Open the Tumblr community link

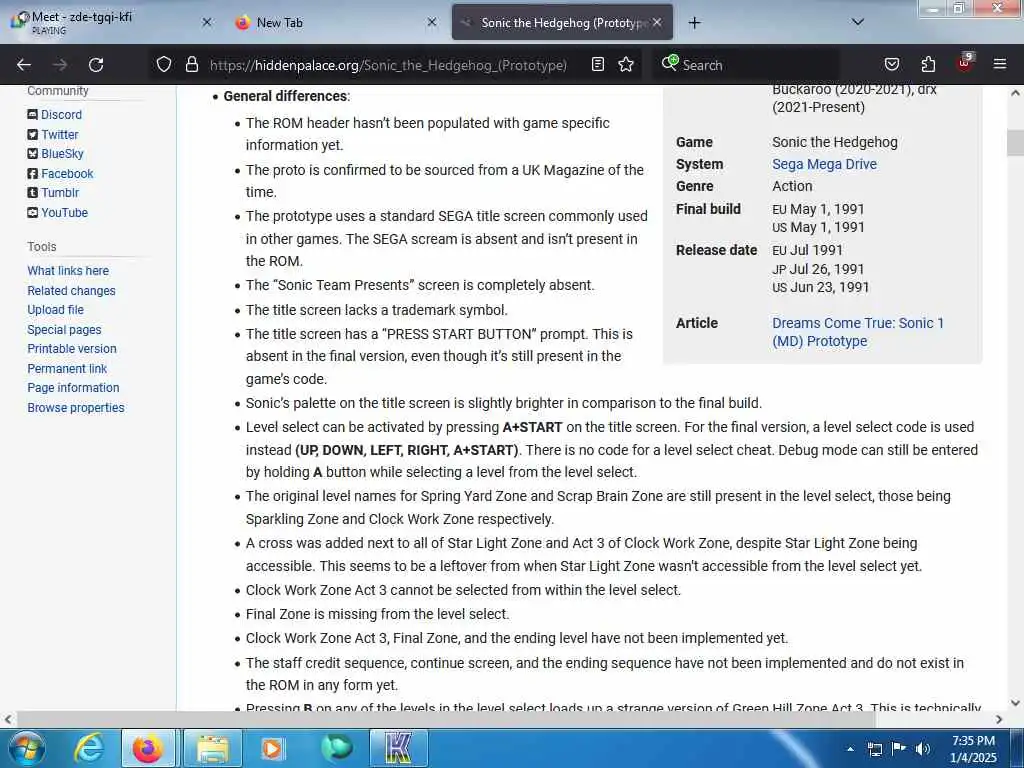(x=60, y=193)
